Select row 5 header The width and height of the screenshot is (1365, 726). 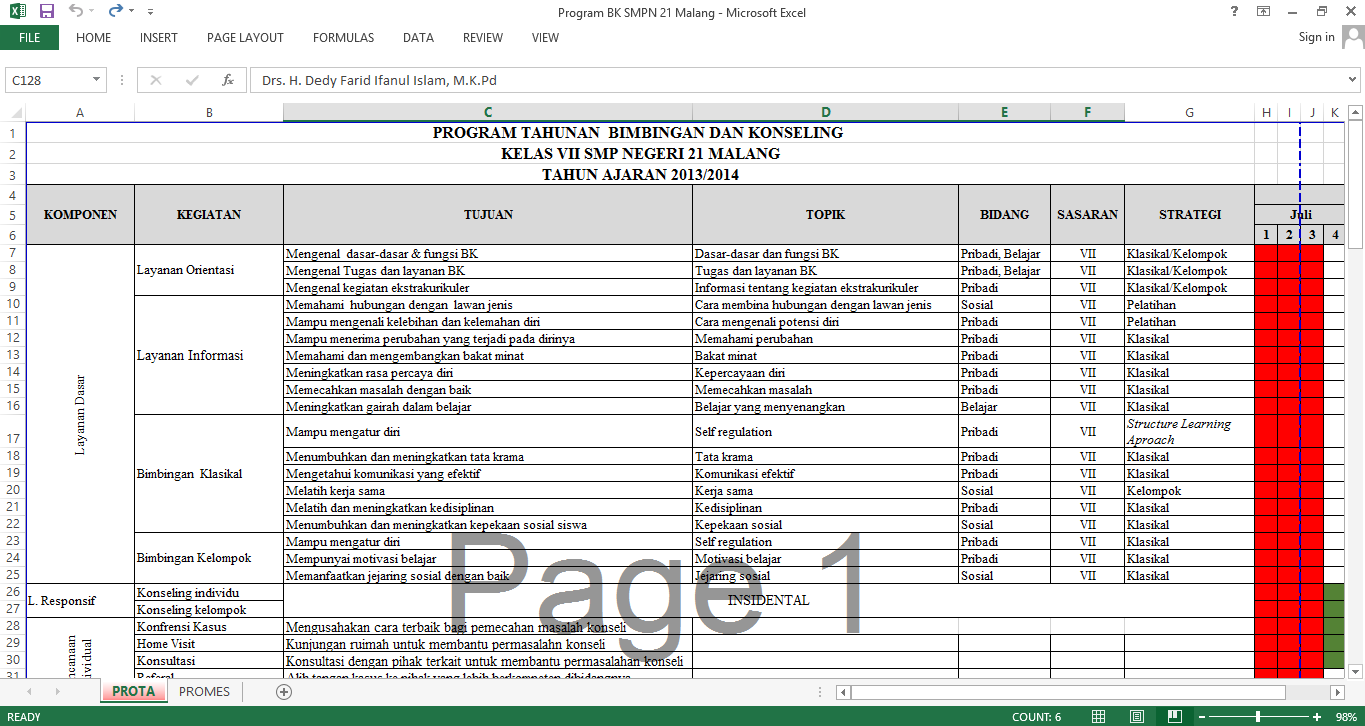pyautogui.click(x=13, y=215)
